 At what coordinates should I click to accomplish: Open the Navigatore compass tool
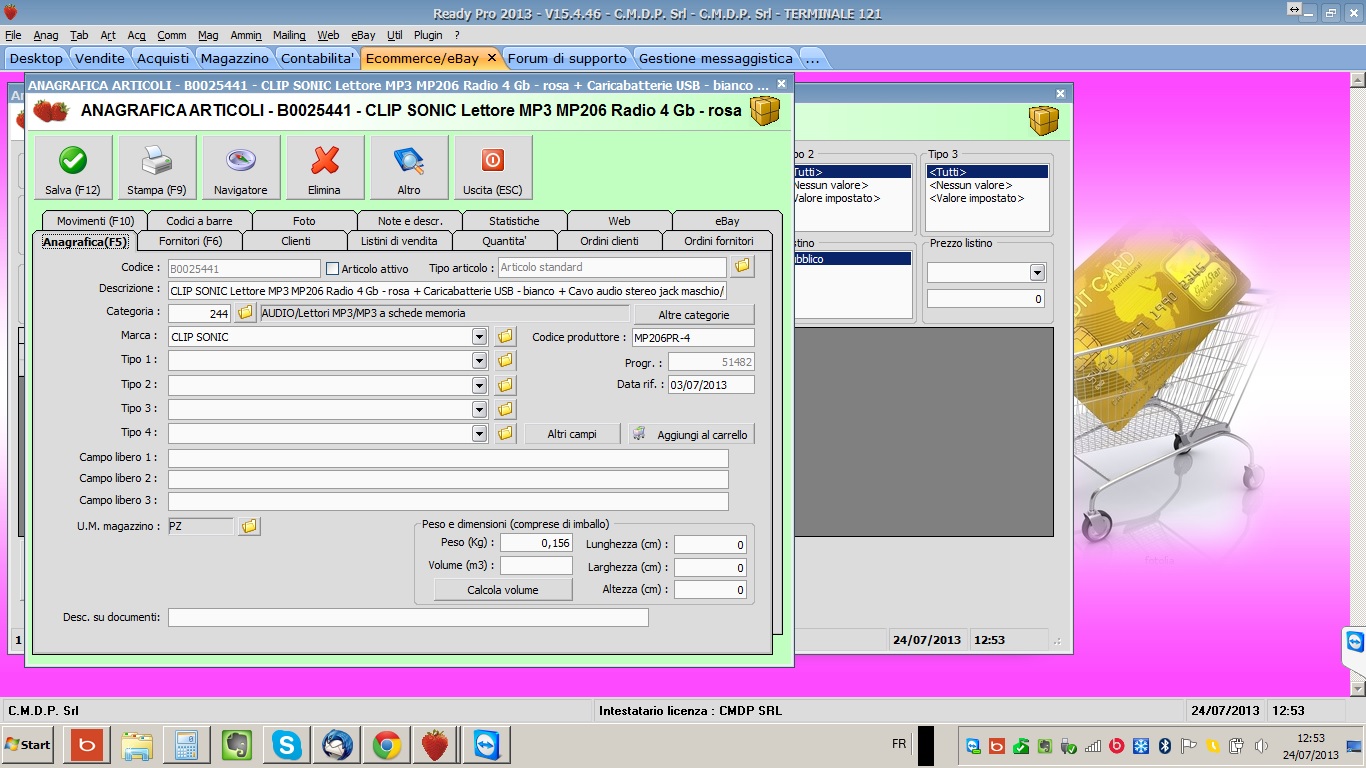[x=241, y=168]
